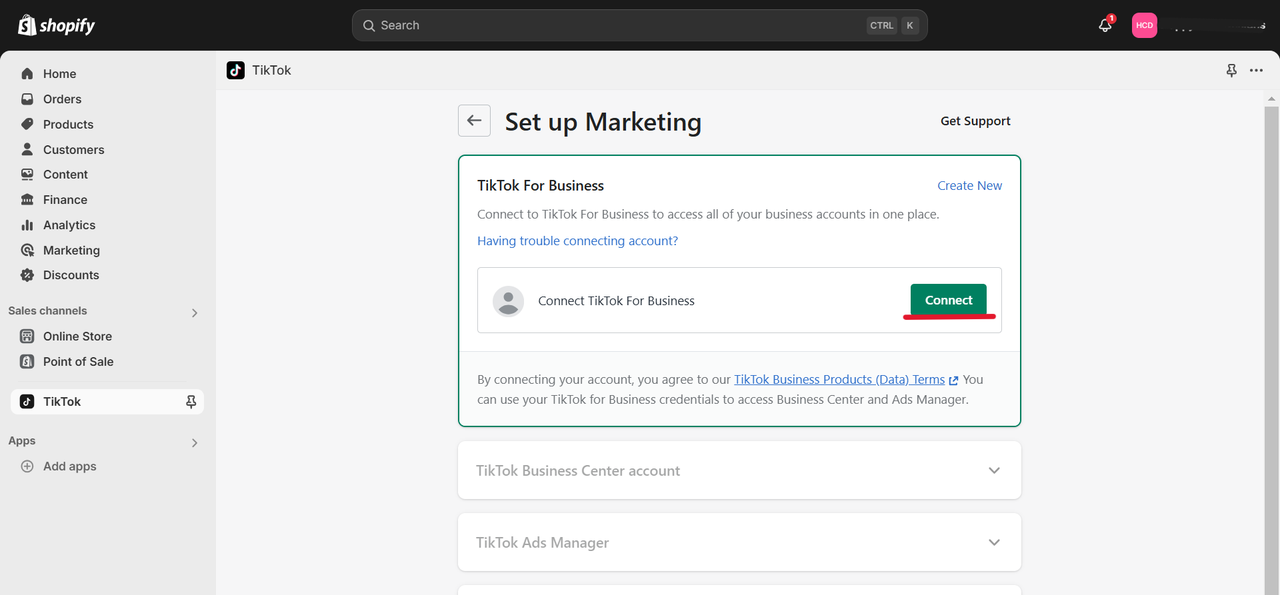Screen dimensions: 1280x595
Task: Open Orders in the sidebar
Action: [62, 99]
